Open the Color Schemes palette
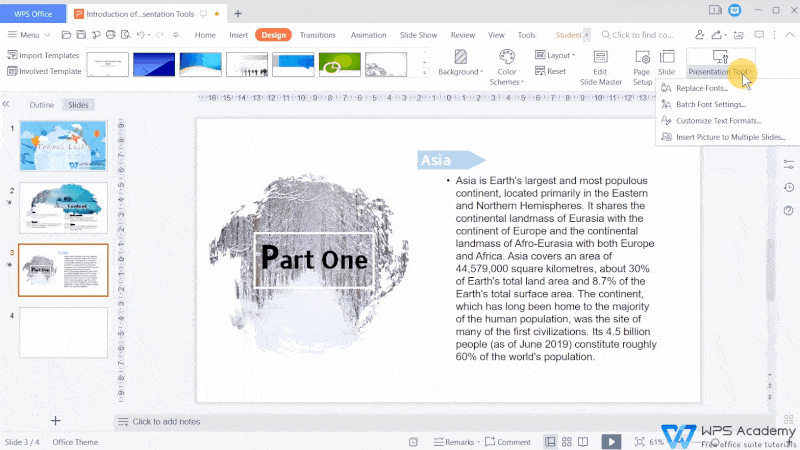The image size is (800, 450). (x=507, y=65)
